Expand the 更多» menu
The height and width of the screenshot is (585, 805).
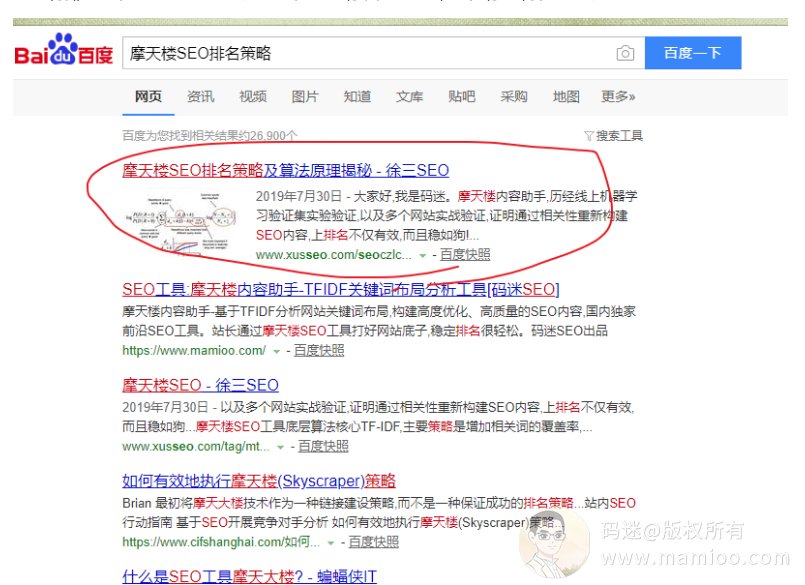618,97
